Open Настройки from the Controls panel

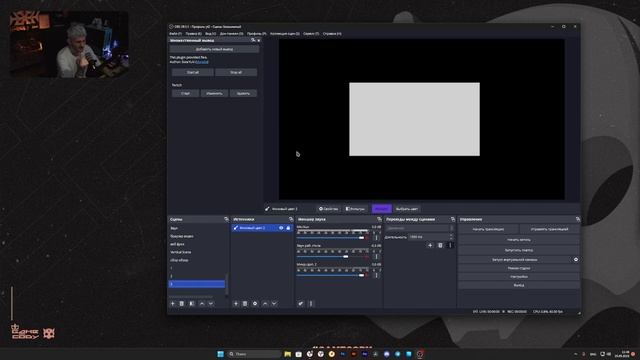pos(519,277)
